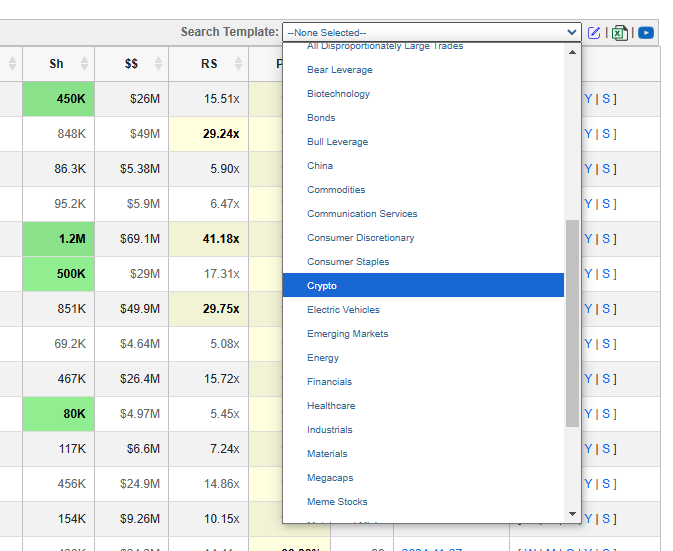Click the Excel export icon
673x551 pixels.
619,33
